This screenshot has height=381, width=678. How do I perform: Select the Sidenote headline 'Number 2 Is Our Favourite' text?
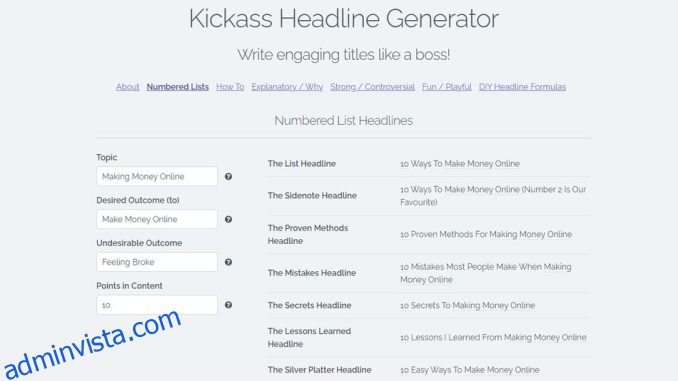pos(493,196)
